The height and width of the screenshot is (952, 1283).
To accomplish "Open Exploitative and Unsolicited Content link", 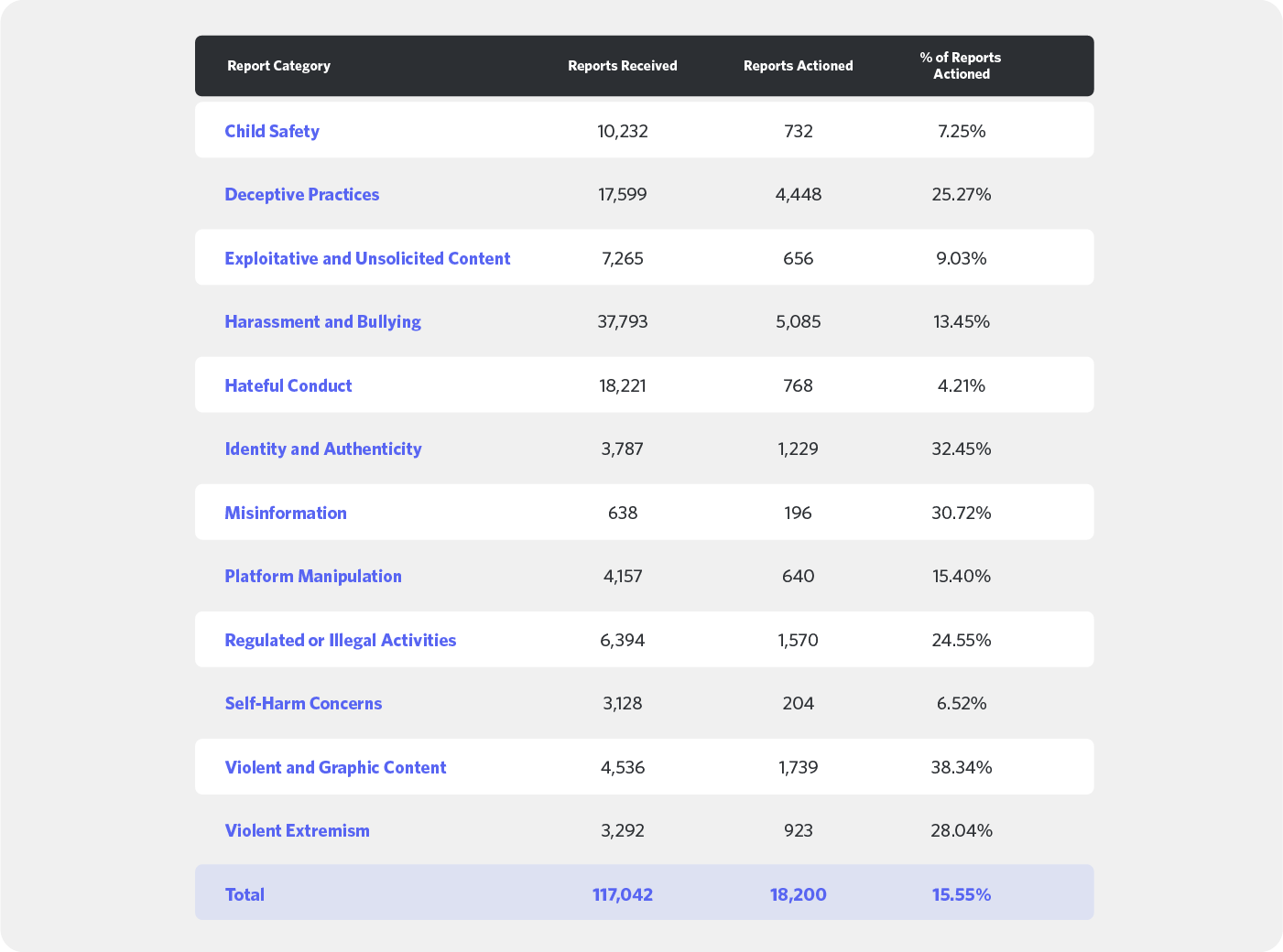I will click(367, 258).
